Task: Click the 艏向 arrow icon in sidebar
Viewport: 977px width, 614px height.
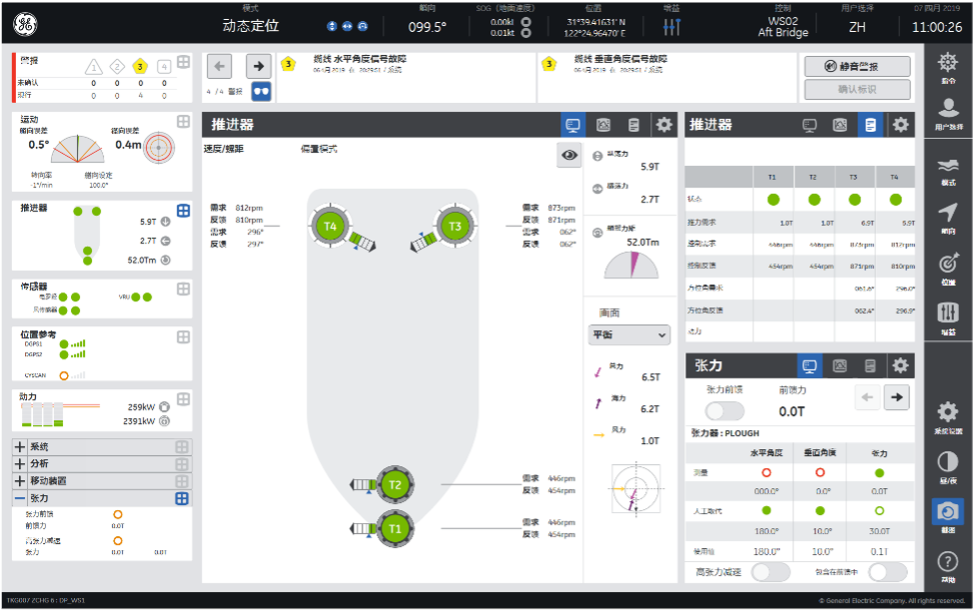Action: 947,214
